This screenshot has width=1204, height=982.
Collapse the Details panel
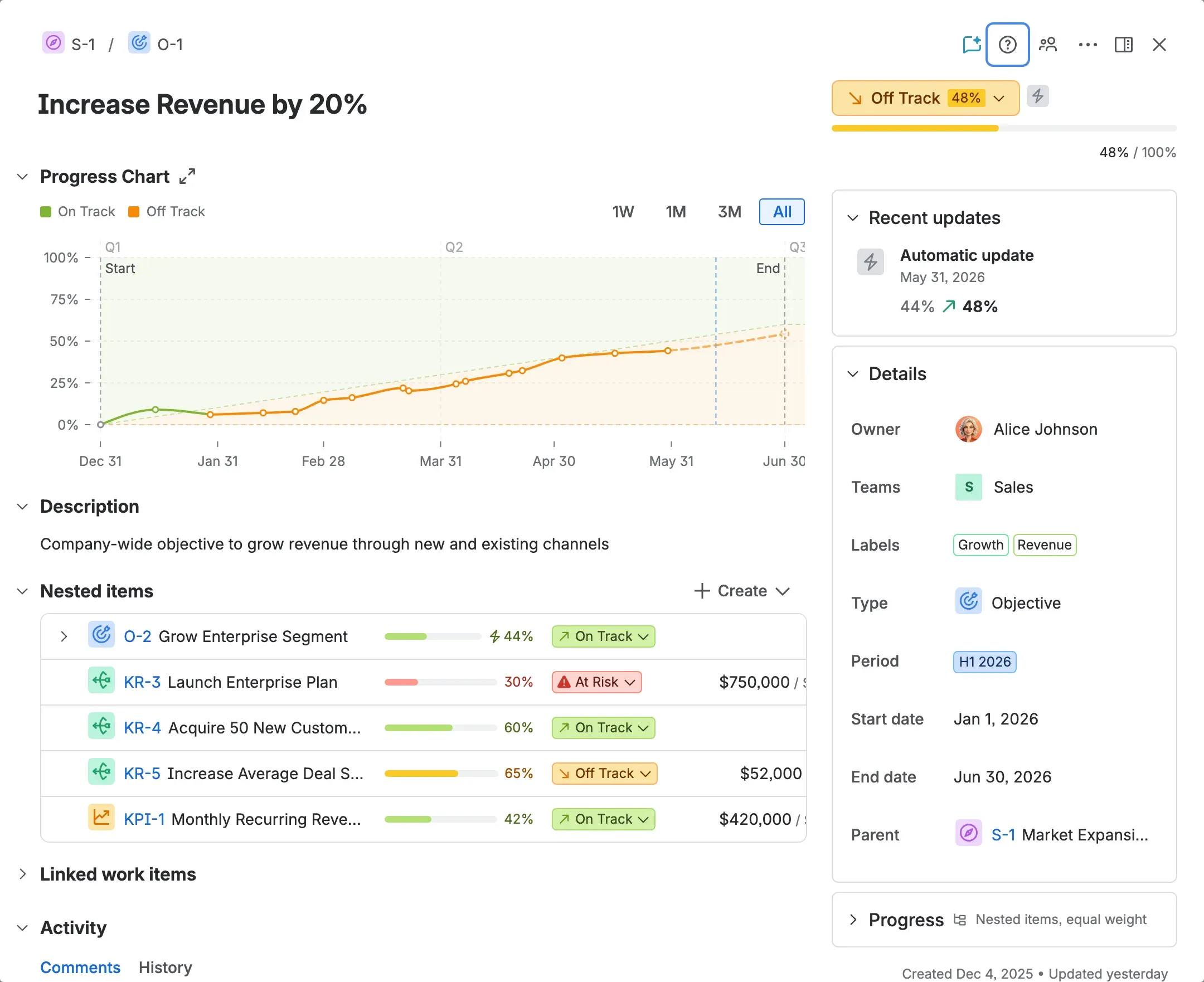[853, 374]
